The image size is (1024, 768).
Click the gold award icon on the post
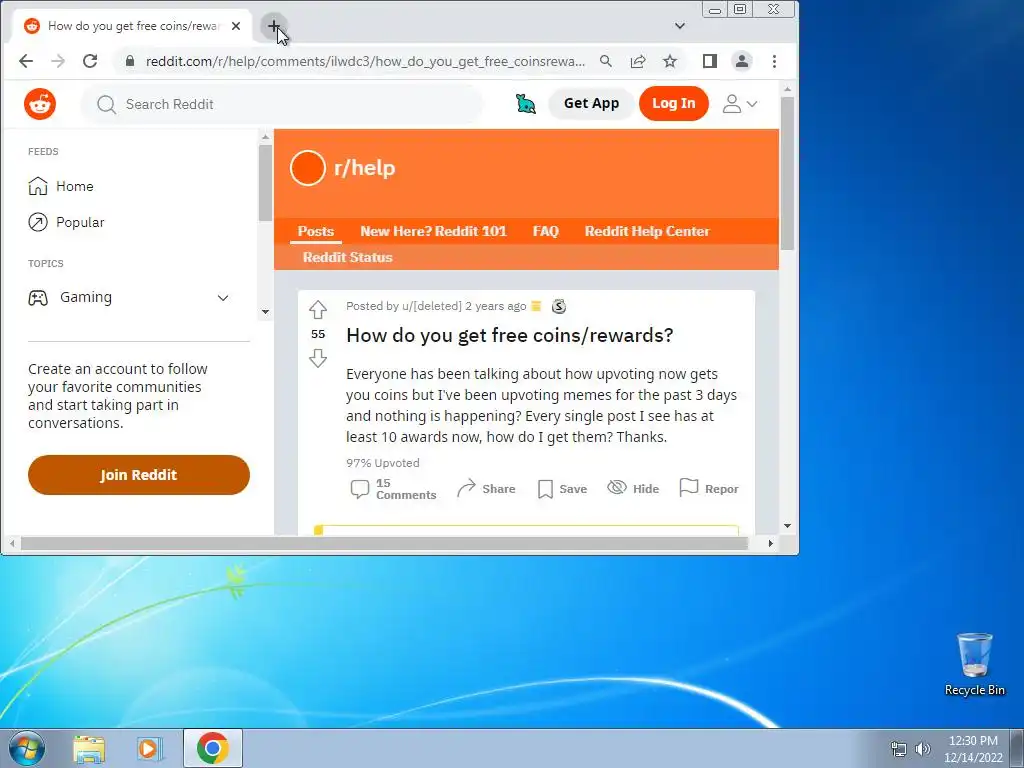point(536,306)
